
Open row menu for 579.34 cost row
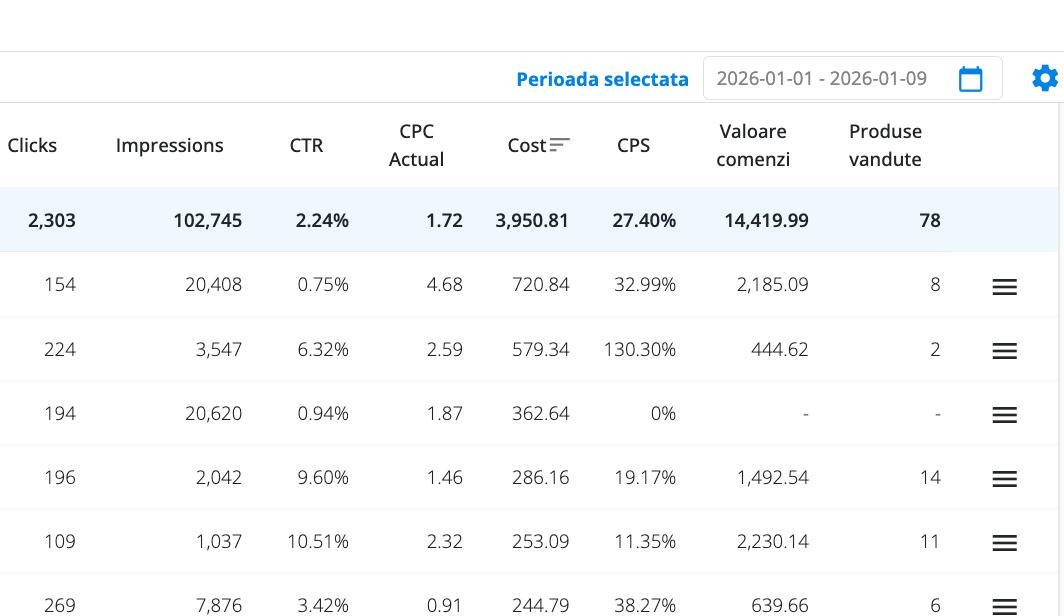(x=1004, y=351)
